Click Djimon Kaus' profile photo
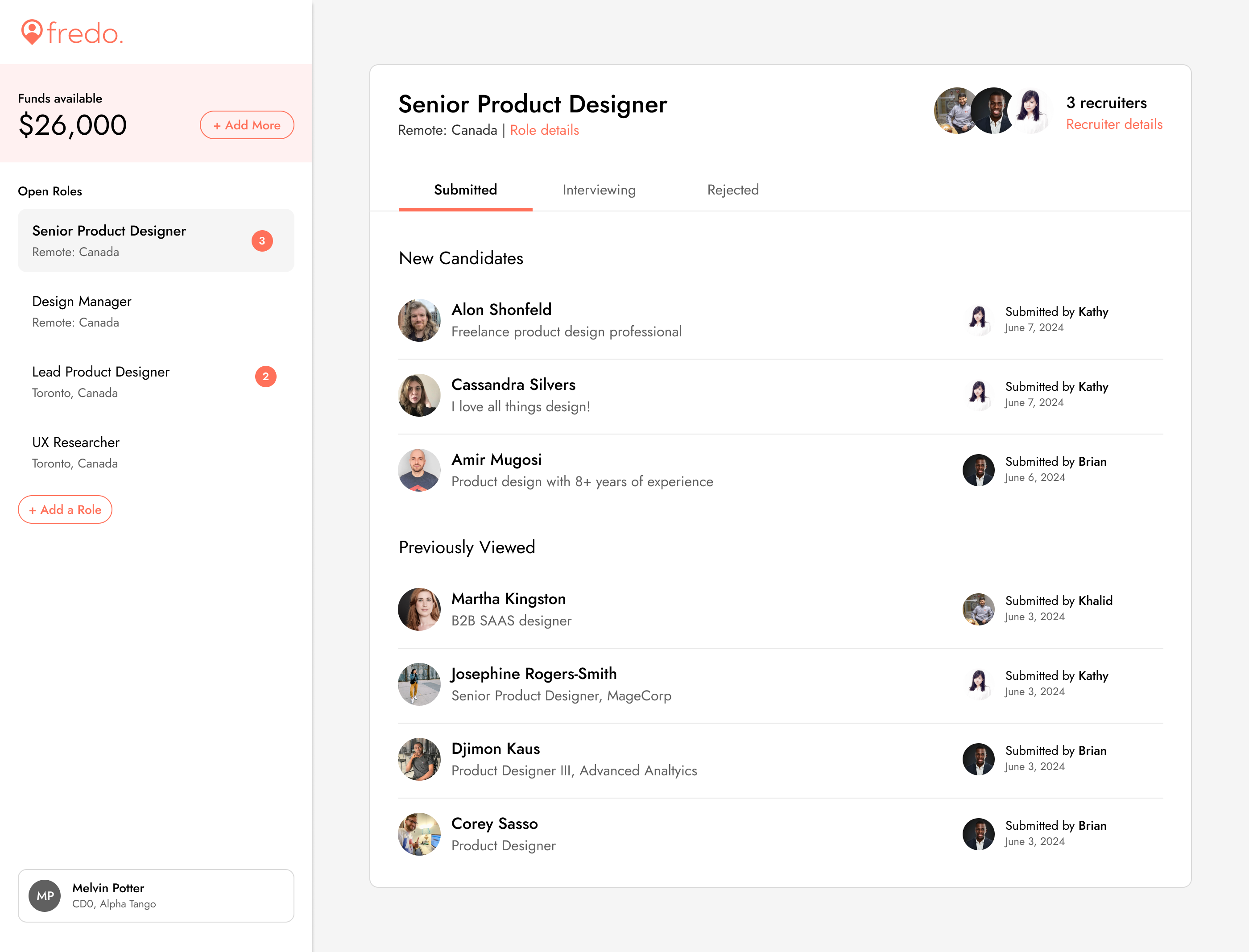This screenshot has width=1249, height=952. click(x=419, y=759)
